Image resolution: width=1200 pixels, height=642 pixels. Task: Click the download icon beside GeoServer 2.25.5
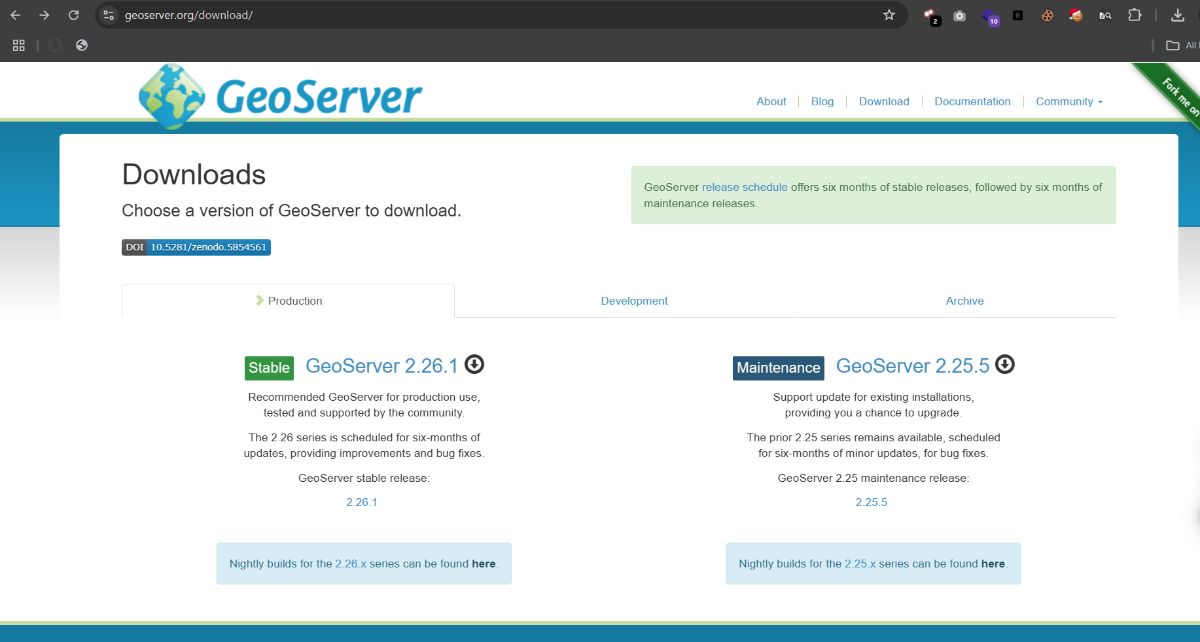point(1004,365)
